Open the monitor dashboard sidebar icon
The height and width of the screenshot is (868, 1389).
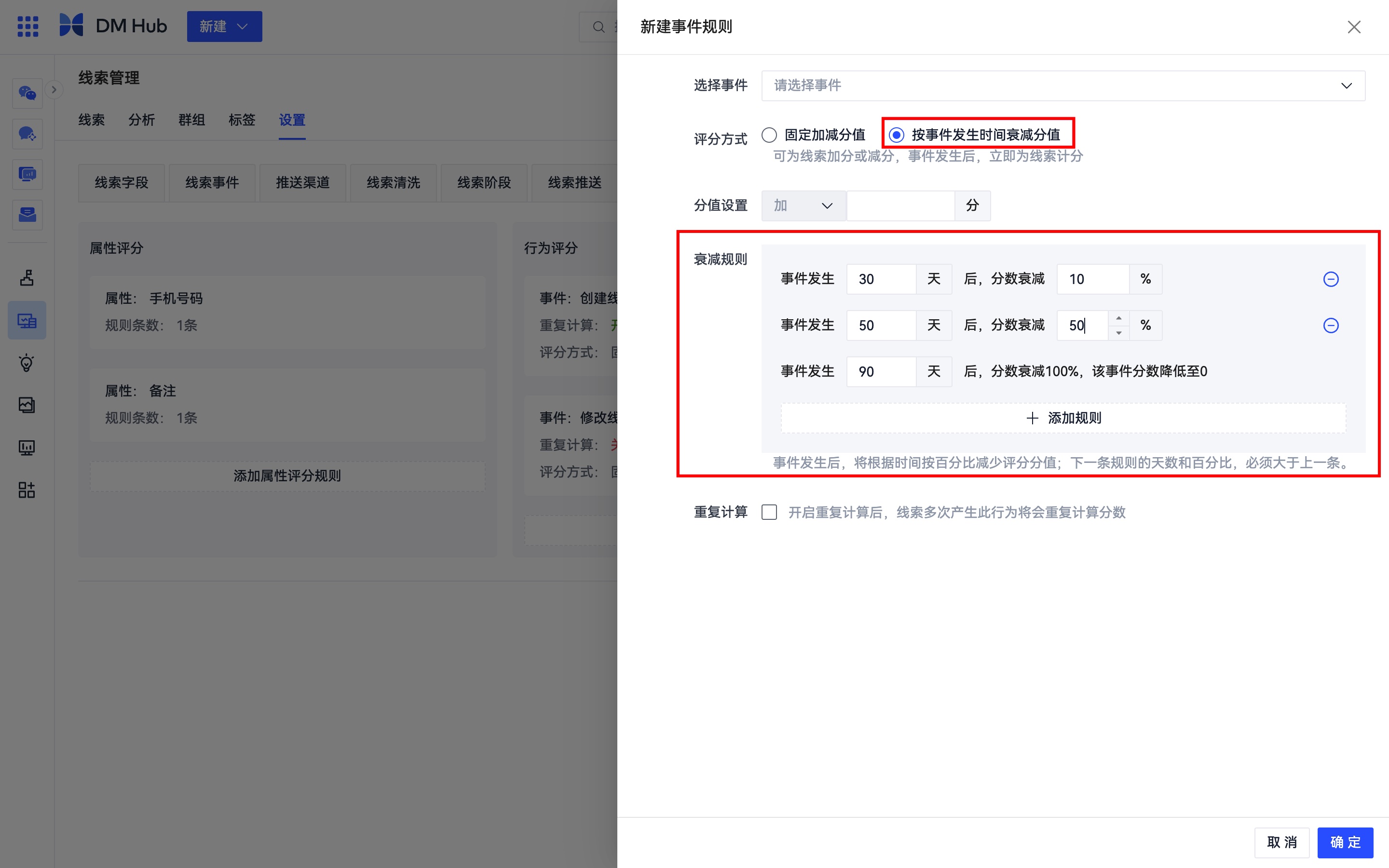[x=27, y=447]
